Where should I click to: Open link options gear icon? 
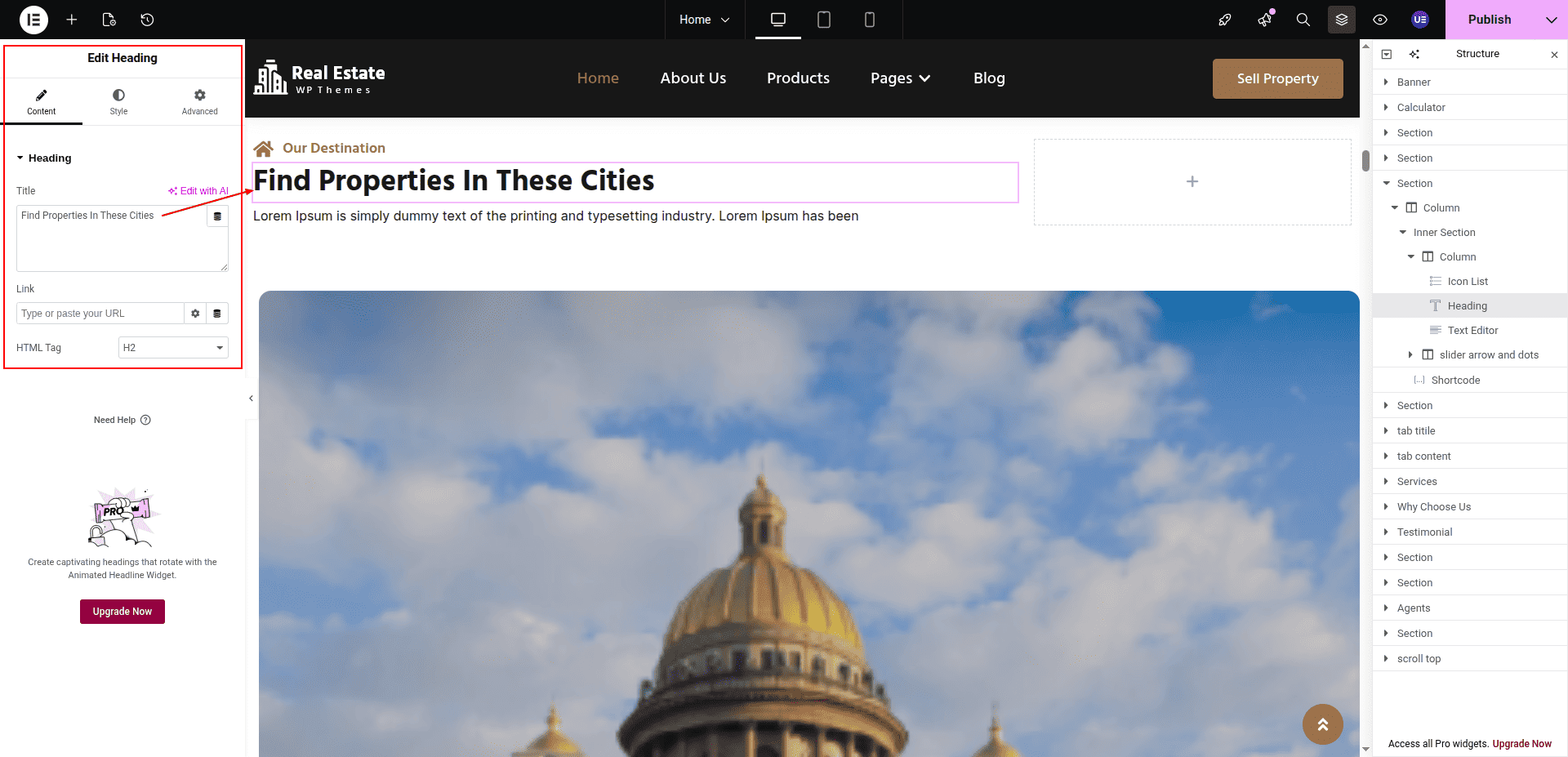[x=195, y=314]
